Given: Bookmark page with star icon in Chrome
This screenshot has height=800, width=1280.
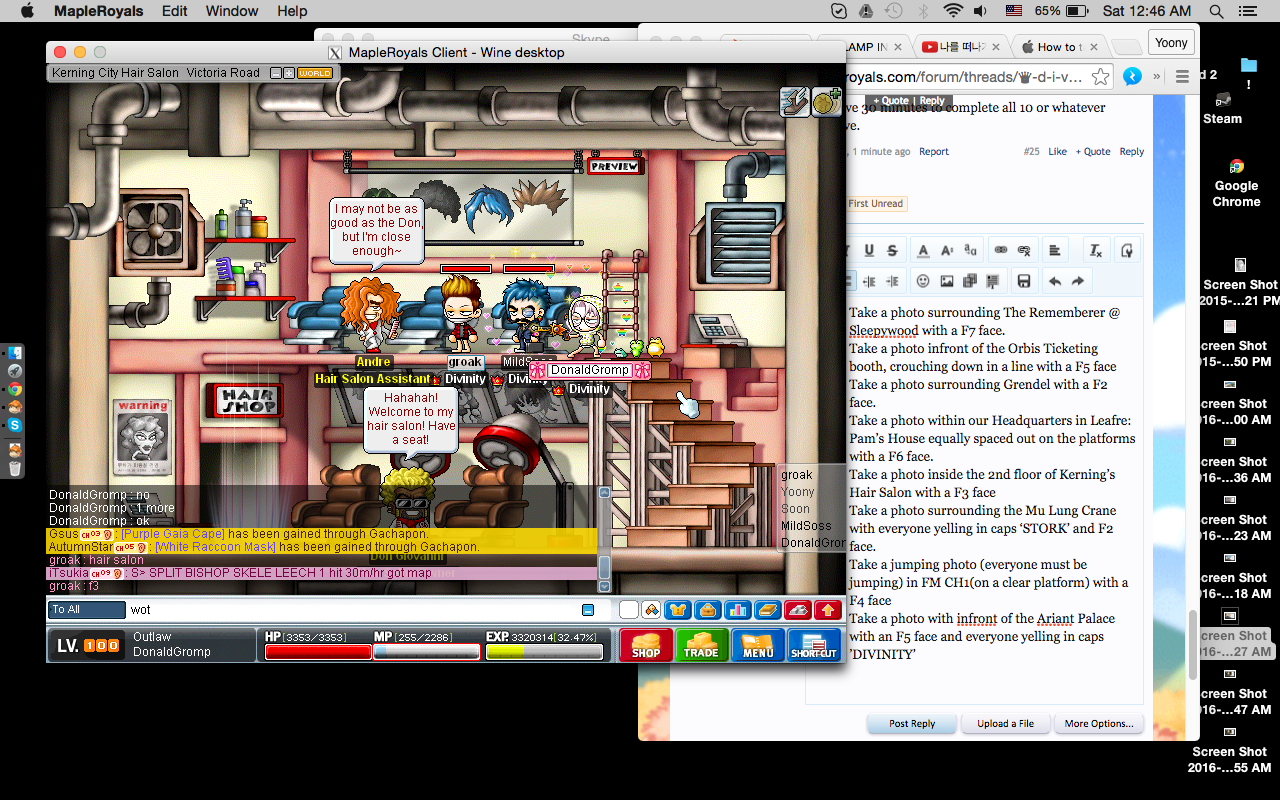Looking at the screenshot, I should [1100, 77].
